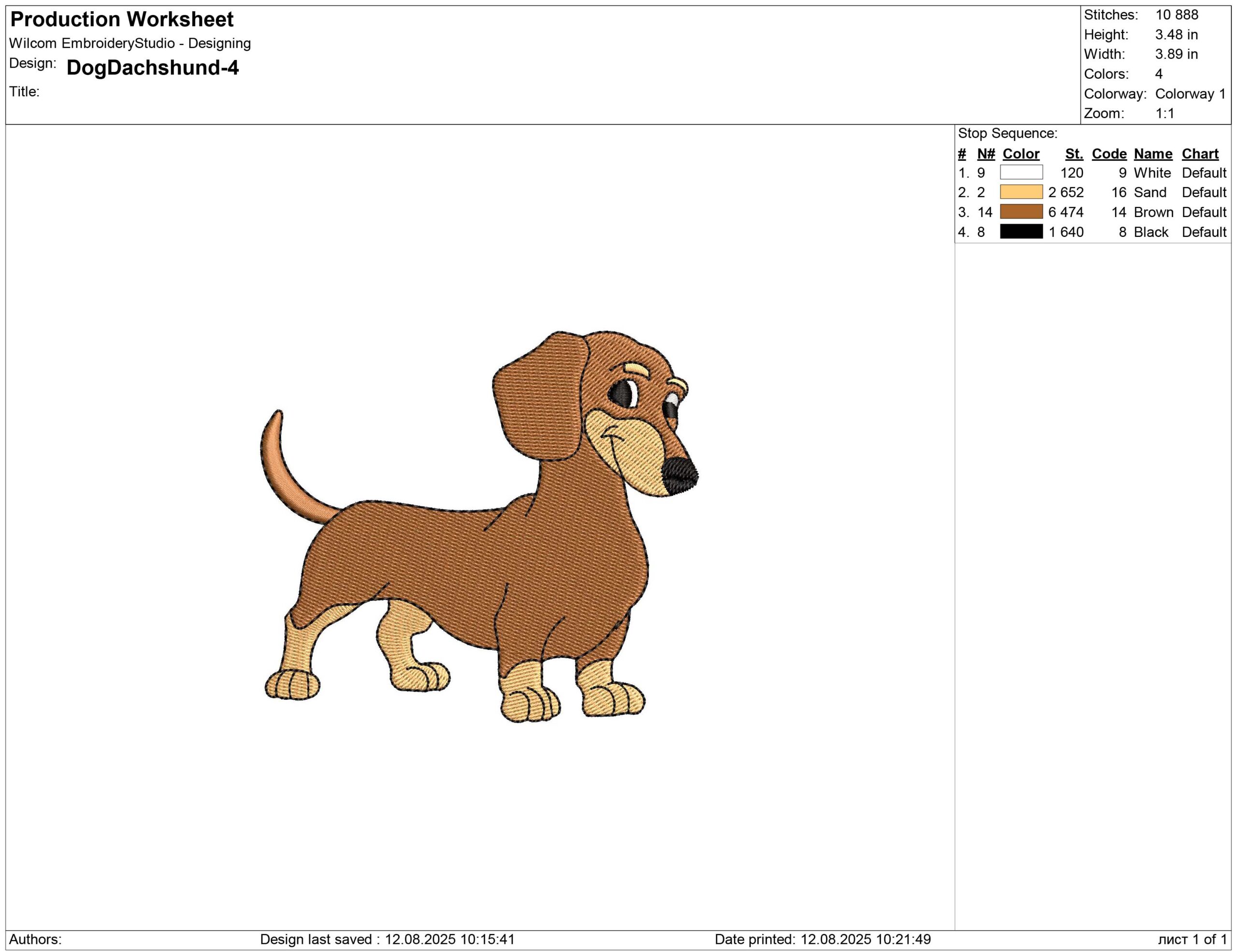Click the N# column header

986,154
